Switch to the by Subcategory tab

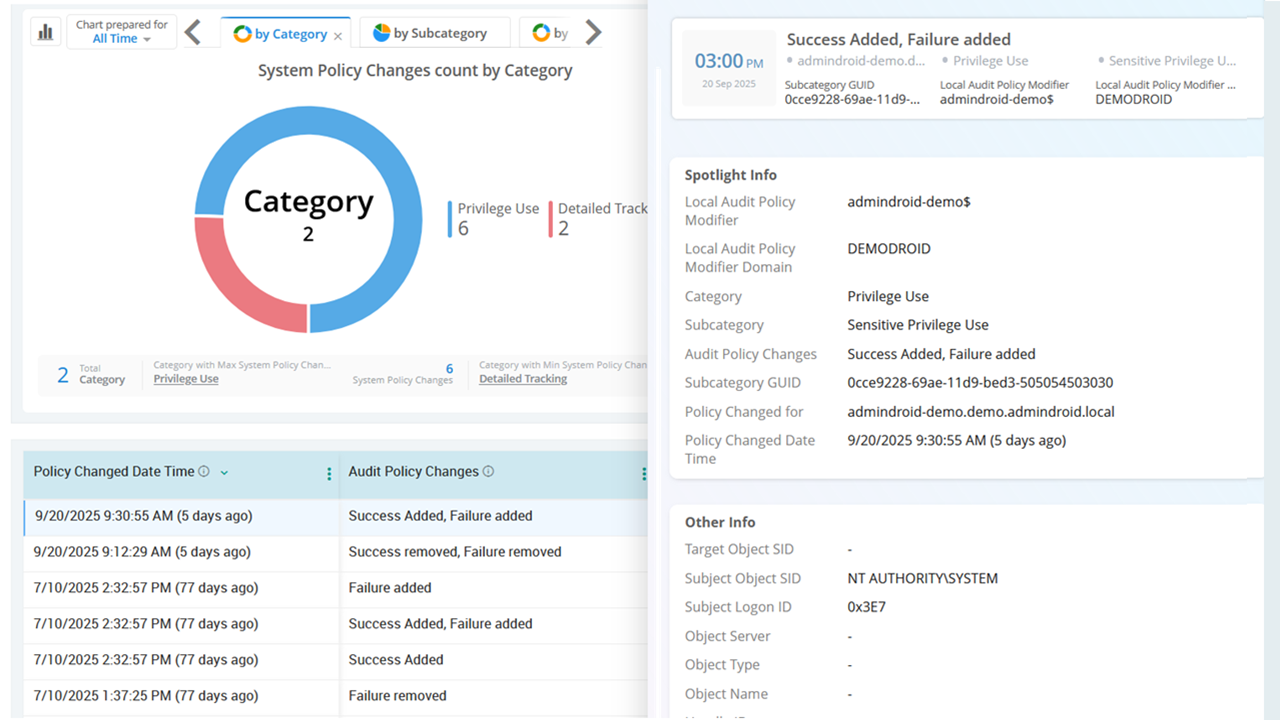pyautogui.click(x=434, y=32)
